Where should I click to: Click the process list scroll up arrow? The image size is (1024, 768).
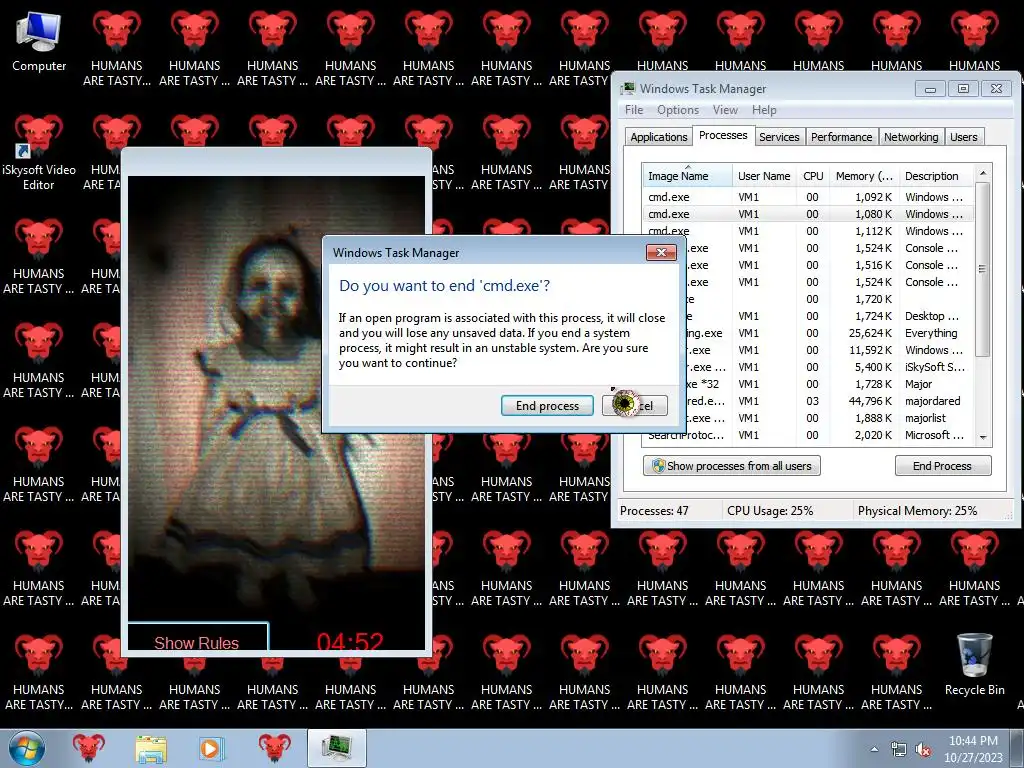[x=983, y=173]
